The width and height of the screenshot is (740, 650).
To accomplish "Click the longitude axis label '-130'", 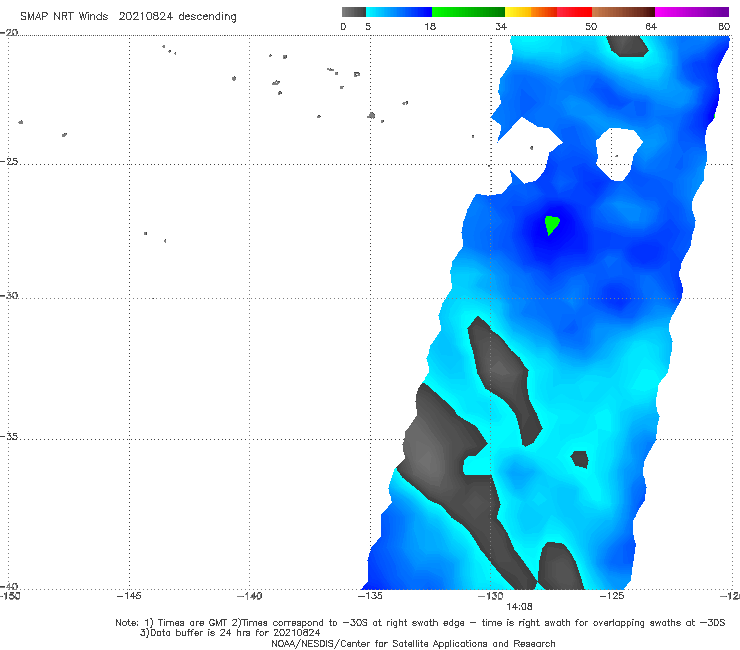I will click(x=491, y=596).
